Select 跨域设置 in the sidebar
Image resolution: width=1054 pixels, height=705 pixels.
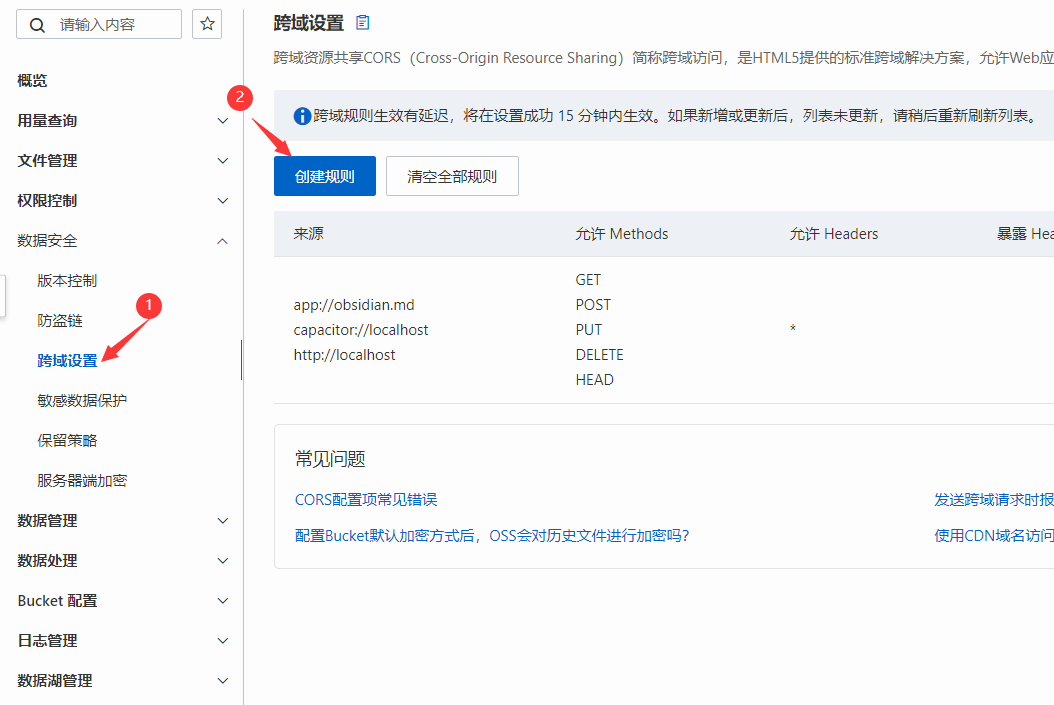[67, 361]
